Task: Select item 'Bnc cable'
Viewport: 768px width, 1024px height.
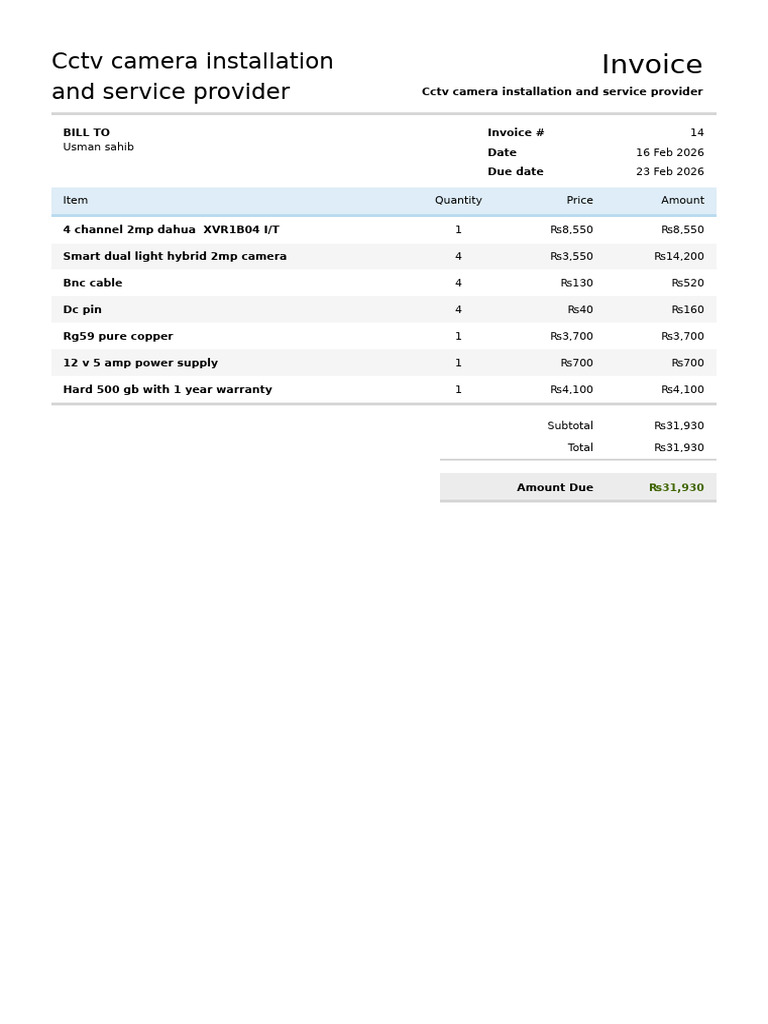Action: coord(92,283)
